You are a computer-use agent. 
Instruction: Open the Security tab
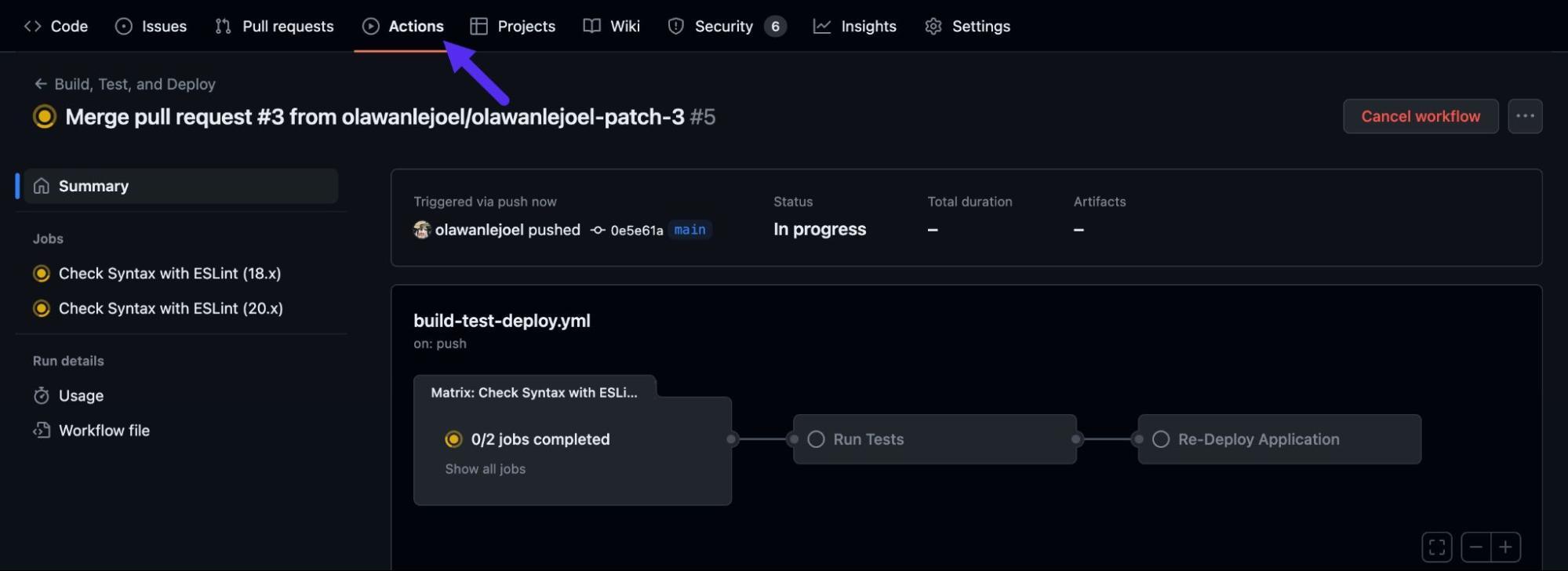click(x=726, y=26)
